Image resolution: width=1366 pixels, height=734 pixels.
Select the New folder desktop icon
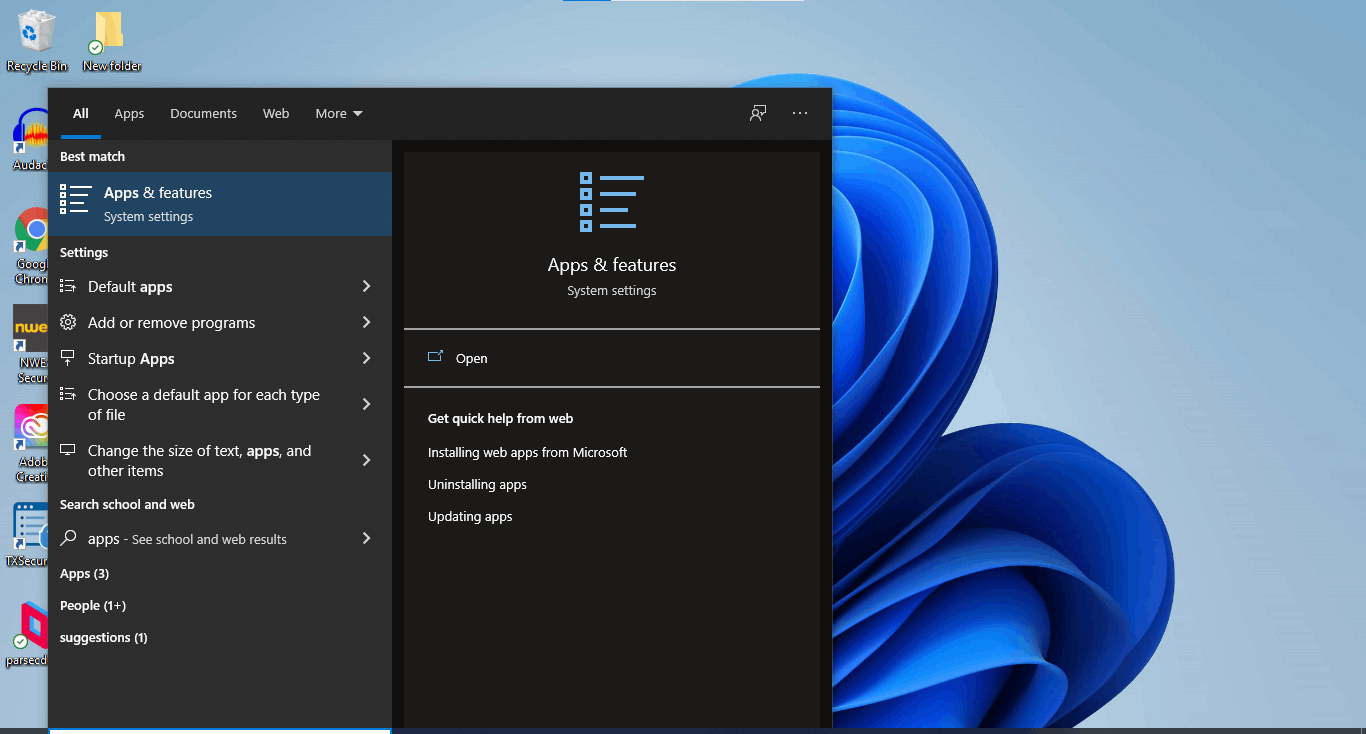(x=111, y=40)
